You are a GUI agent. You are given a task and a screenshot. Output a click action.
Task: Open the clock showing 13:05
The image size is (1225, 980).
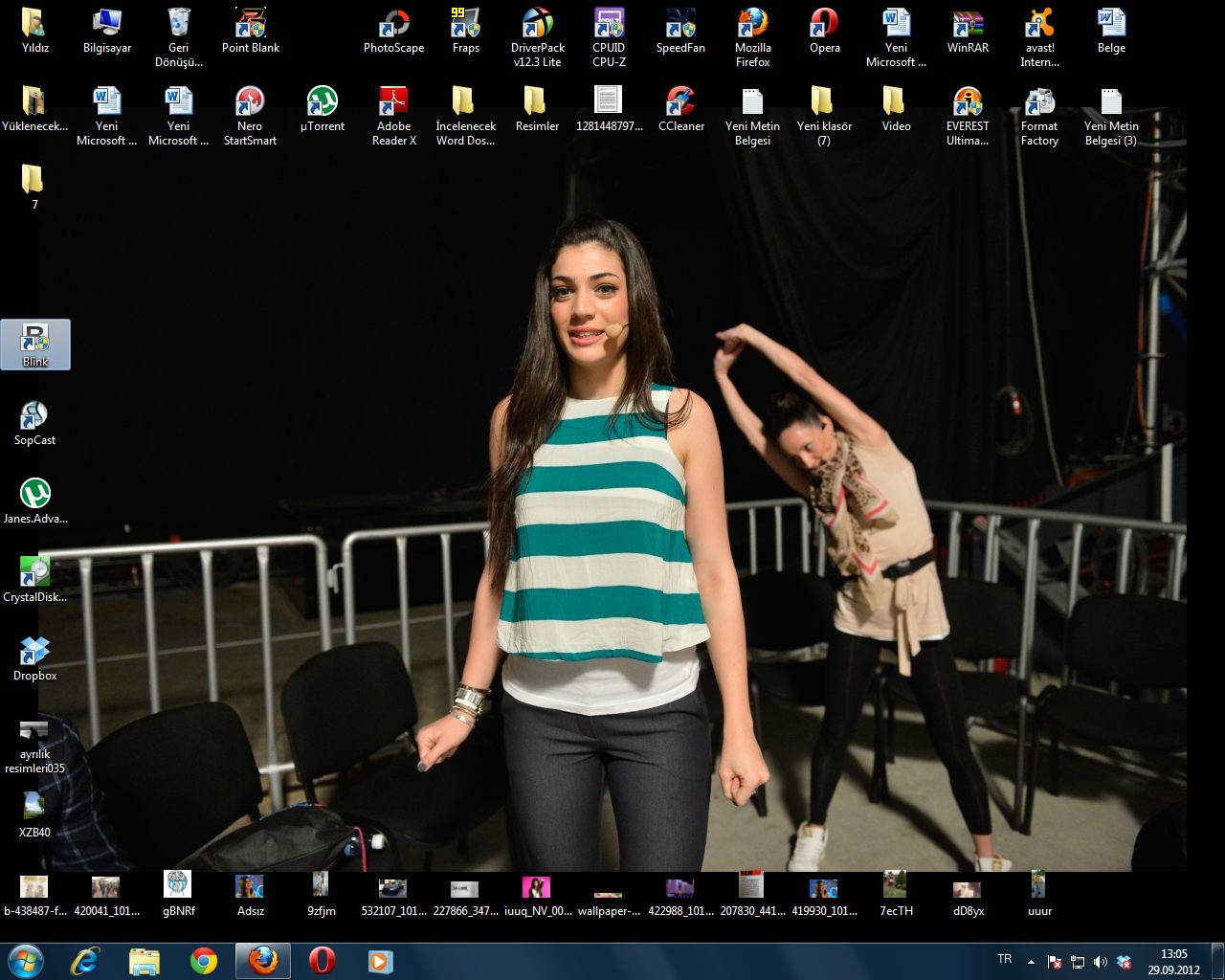1173,962
